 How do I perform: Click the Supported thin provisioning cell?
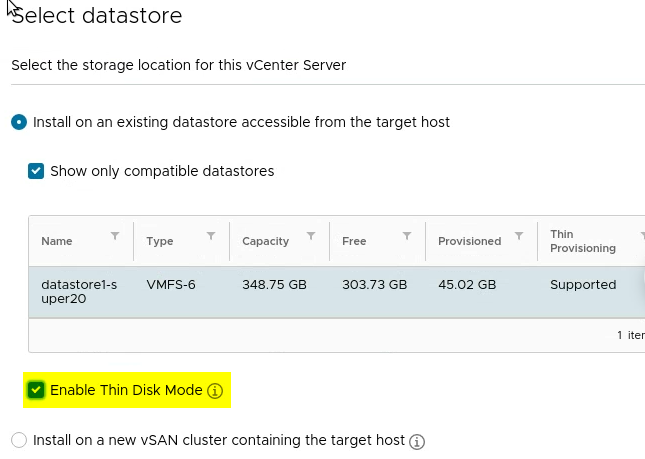pyautogui.click(x=583, y=285)
